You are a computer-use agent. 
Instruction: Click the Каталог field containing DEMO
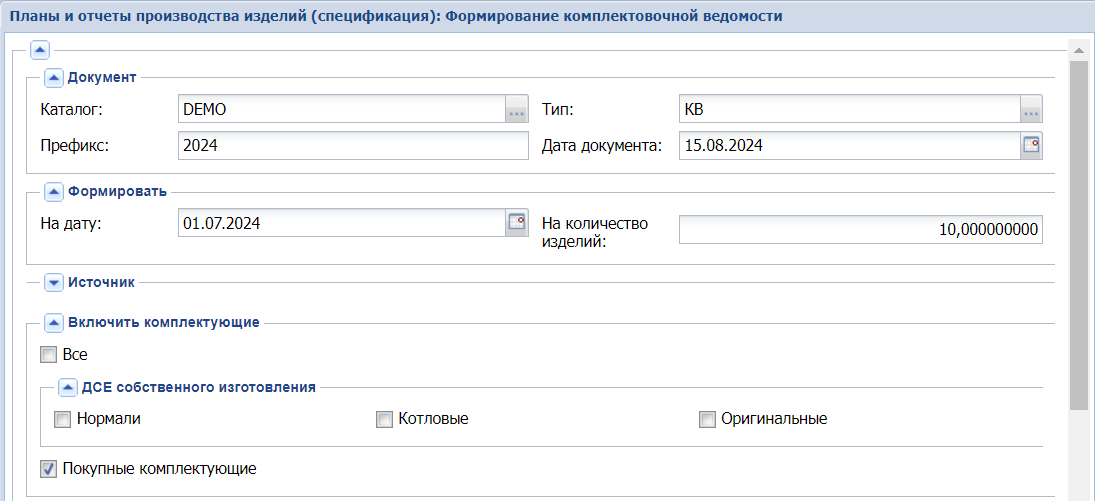pos(340,109)
